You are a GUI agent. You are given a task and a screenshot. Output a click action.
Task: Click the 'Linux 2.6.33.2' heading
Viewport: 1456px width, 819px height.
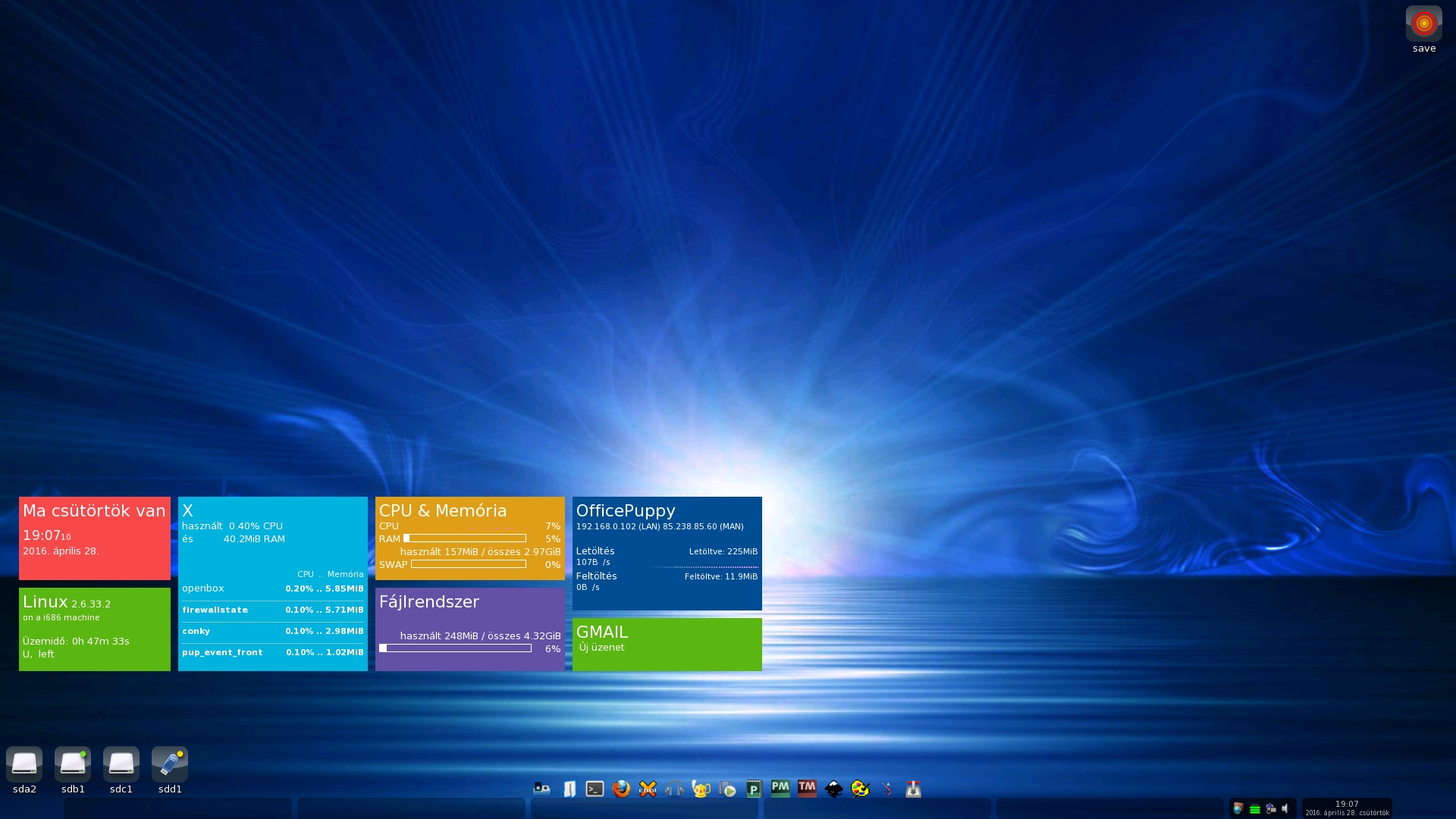coord(67,602)
